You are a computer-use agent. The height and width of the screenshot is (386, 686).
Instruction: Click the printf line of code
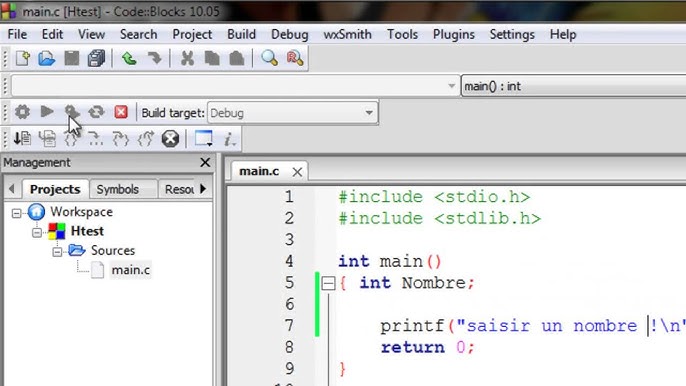(532, 326)
